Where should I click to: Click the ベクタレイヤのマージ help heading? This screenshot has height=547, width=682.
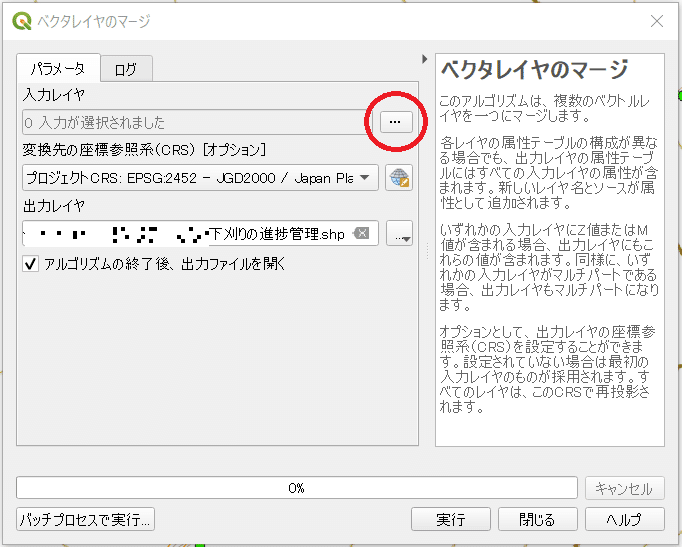(534, 70)
